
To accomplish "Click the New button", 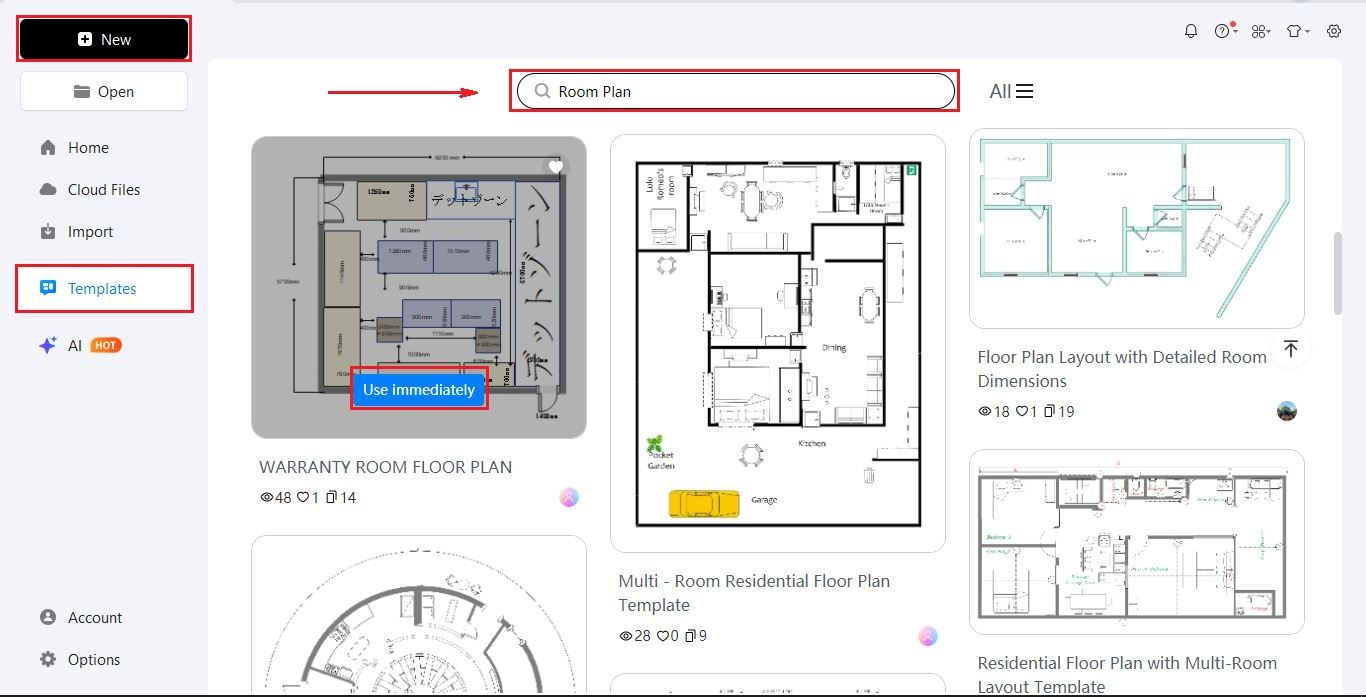I will [x=104, y=39].
